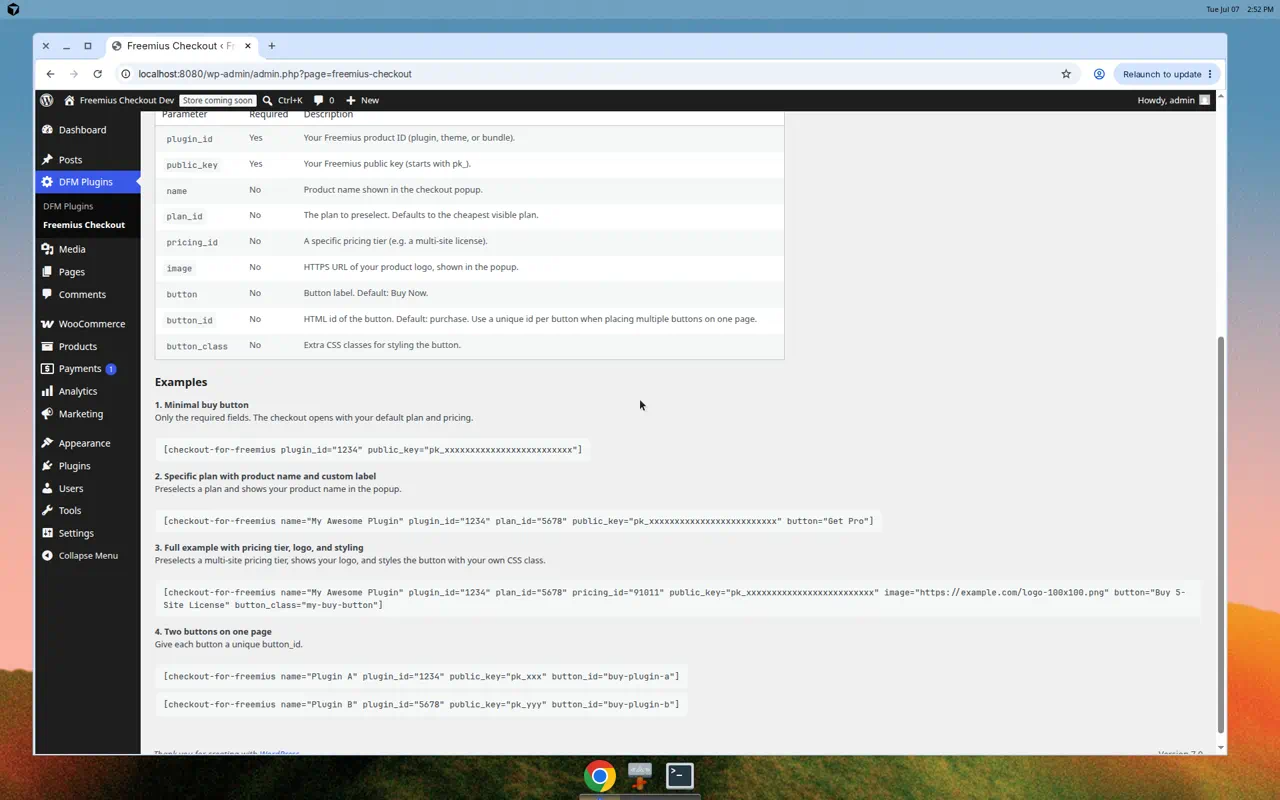Open the Payments menu label

(x=80, y=369)
